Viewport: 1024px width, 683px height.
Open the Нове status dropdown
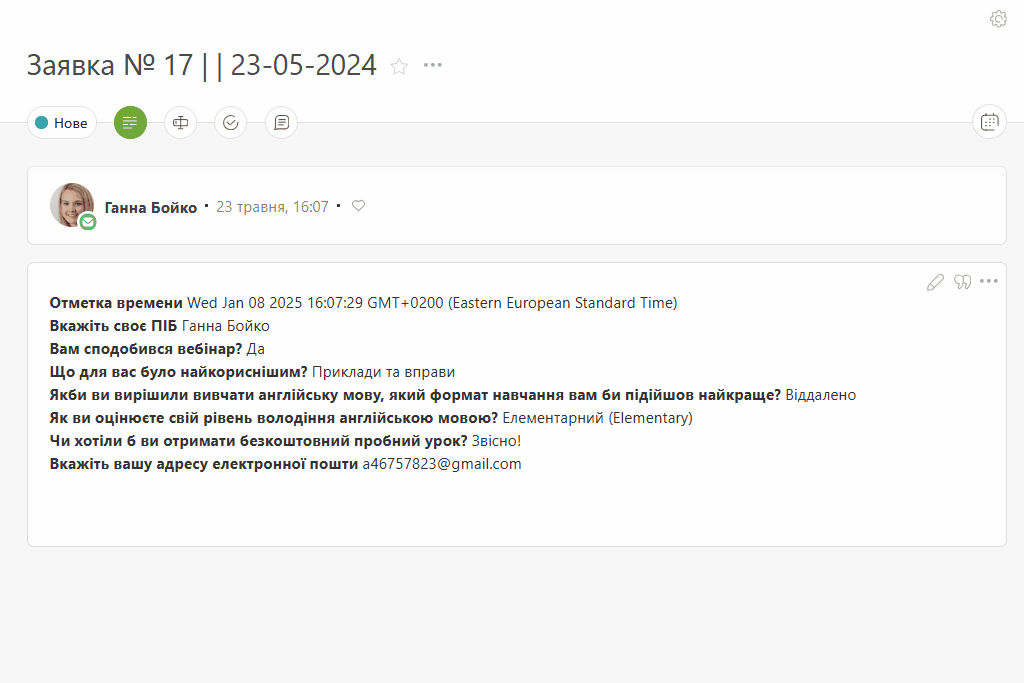point(62,123)
